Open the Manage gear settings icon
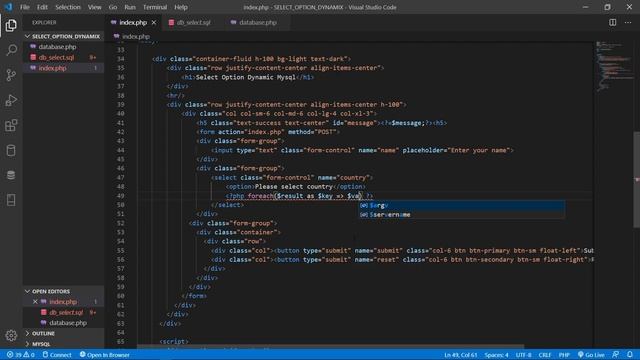This screenshot has width=640, height=360. click(x=11, y=336)
